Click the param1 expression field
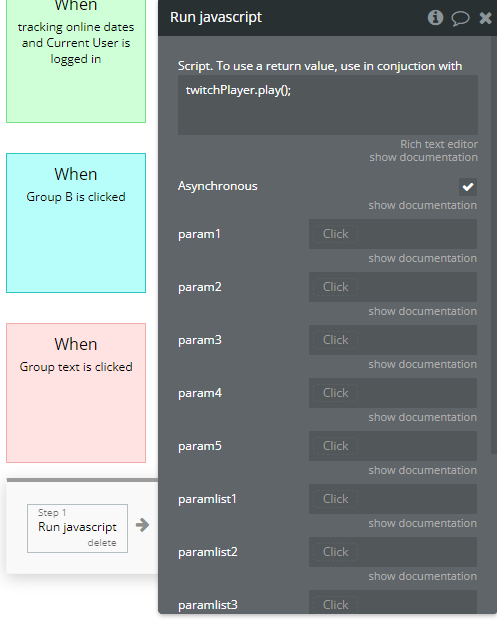The width and height of the screenshot is (497, 639). click(393, 234)
